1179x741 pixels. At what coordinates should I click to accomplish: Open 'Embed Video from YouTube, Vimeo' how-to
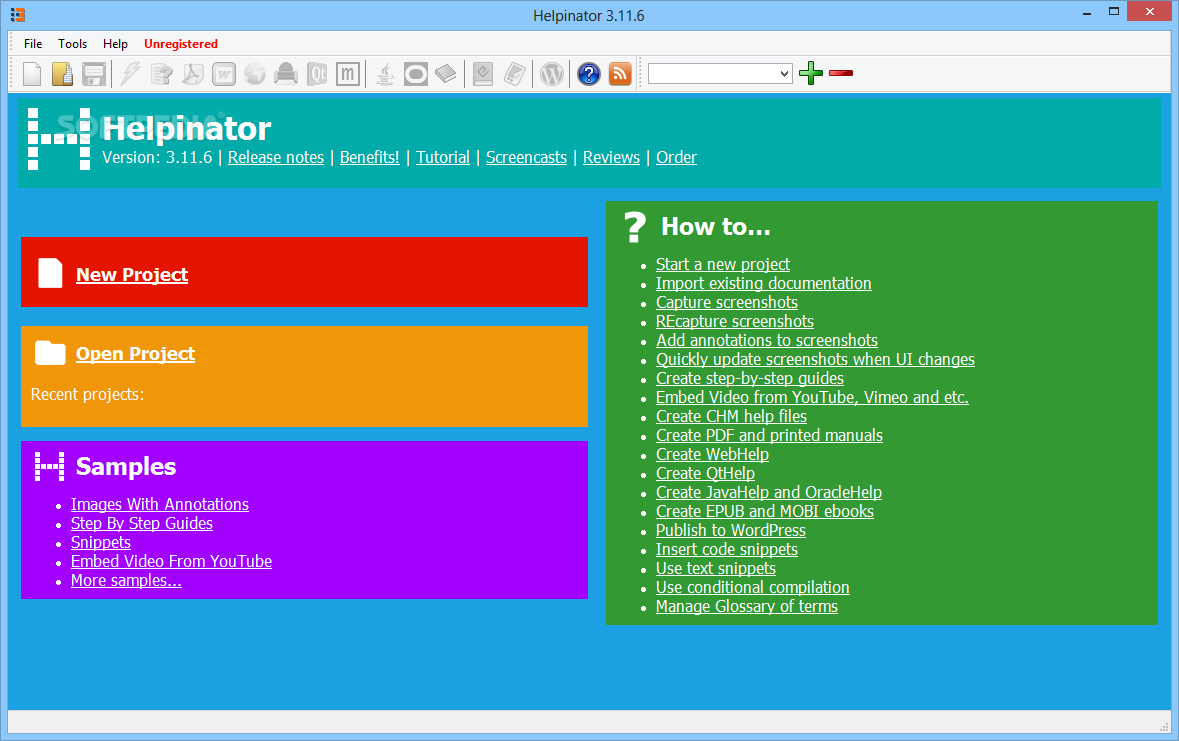pos(812,397)
